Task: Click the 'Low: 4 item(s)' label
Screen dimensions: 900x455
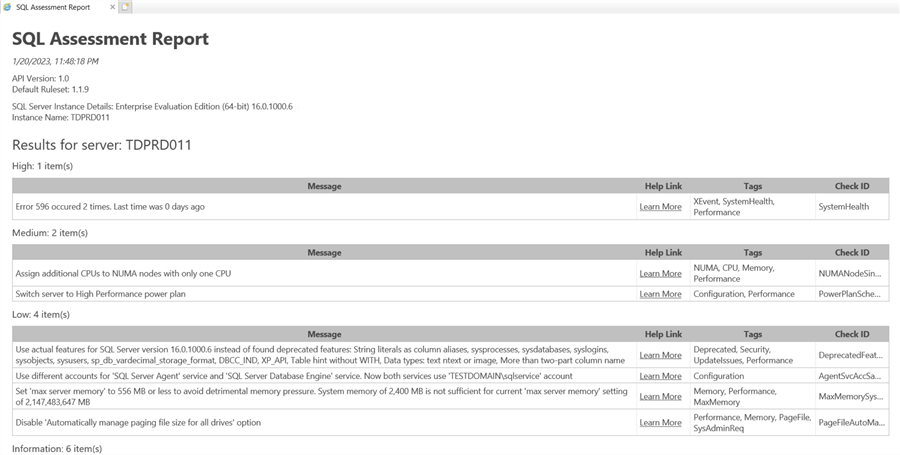Action: point(40,314)
